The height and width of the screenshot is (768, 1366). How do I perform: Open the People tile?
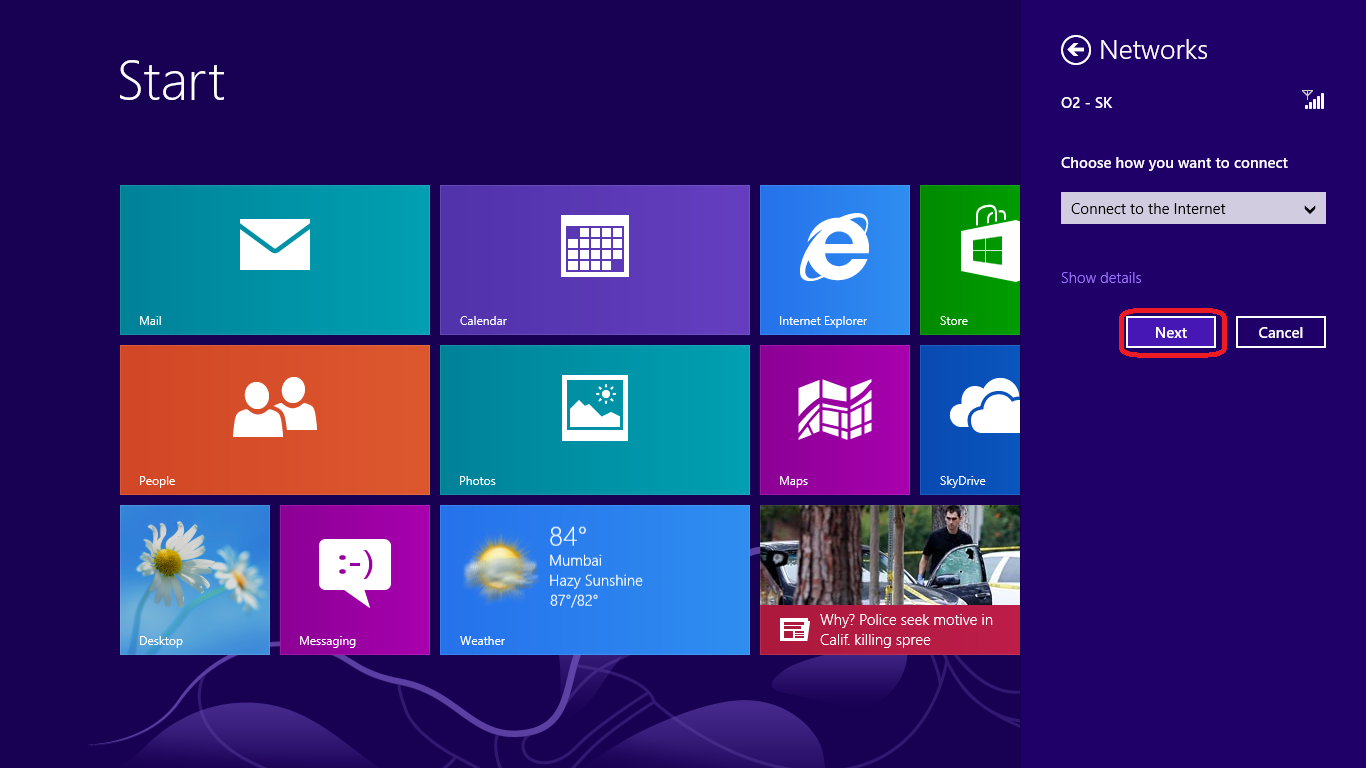(274, 419)
